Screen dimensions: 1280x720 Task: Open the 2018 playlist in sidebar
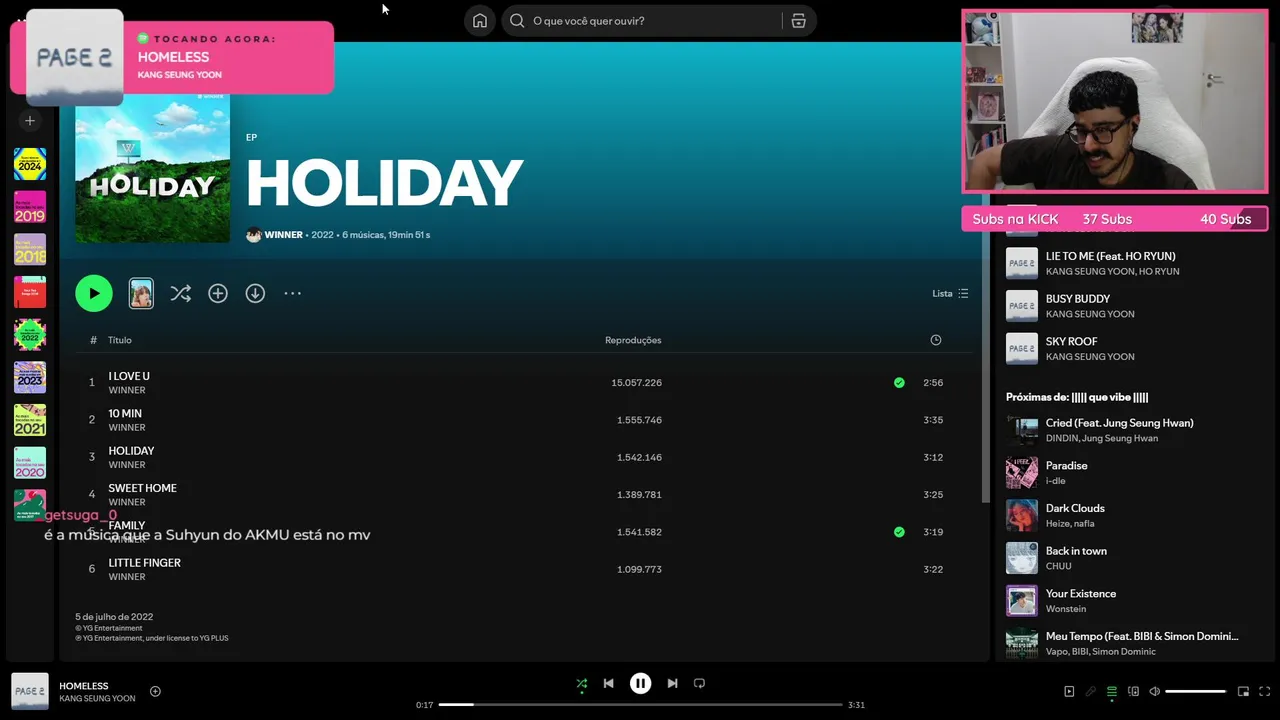tap(30, 250)
